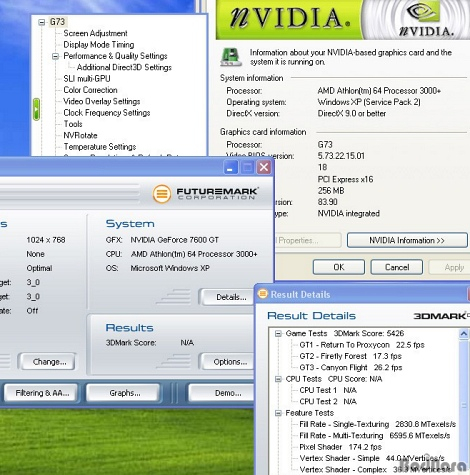Viewport: 470px width, 475px height.
Task: Close the 3DMark window
Action: click(264, 167)
